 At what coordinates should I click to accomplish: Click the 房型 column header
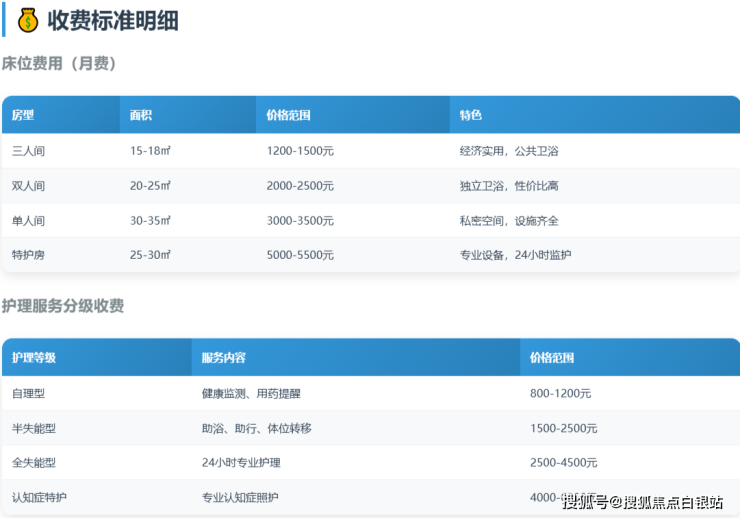point(23,115)
